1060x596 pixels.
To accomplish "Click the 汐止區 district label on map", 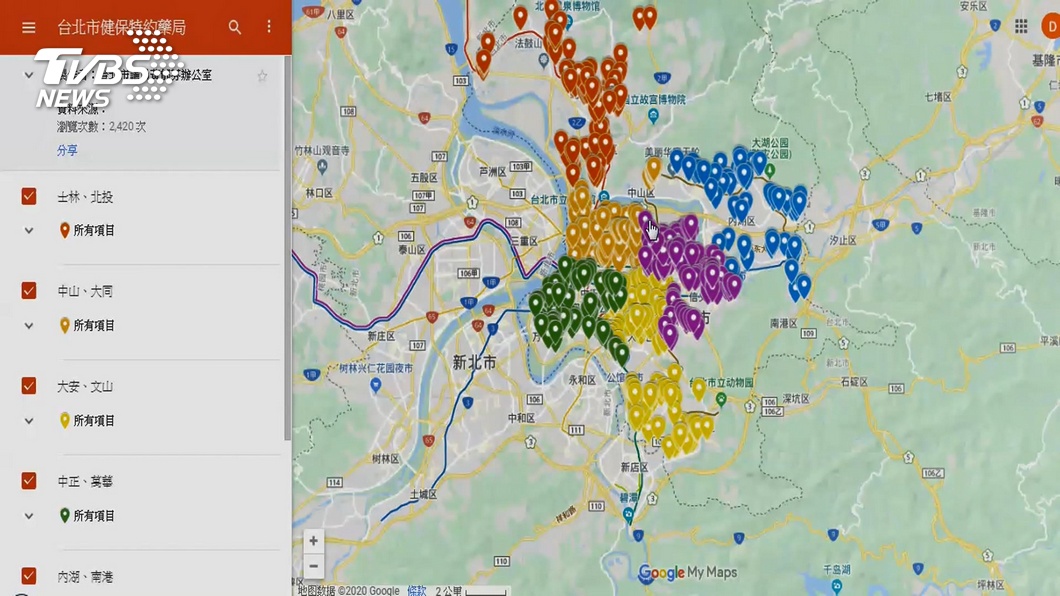I will click(x=842, y=240).
